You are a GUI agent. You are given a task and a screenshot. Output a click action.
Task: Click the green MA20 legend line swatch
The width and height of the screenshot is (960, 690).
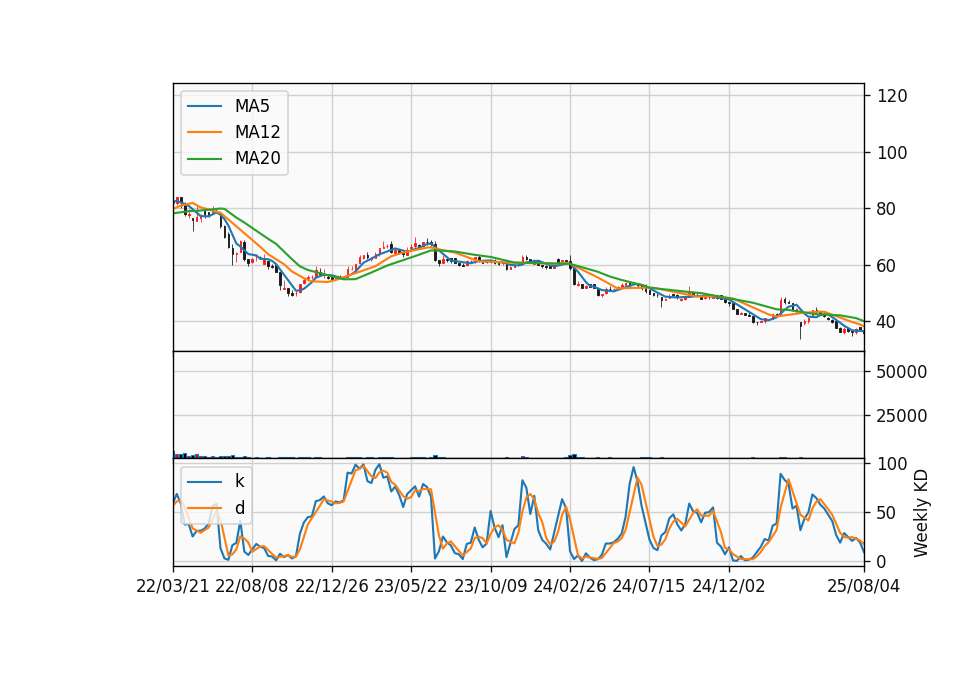tap(204, 158)
